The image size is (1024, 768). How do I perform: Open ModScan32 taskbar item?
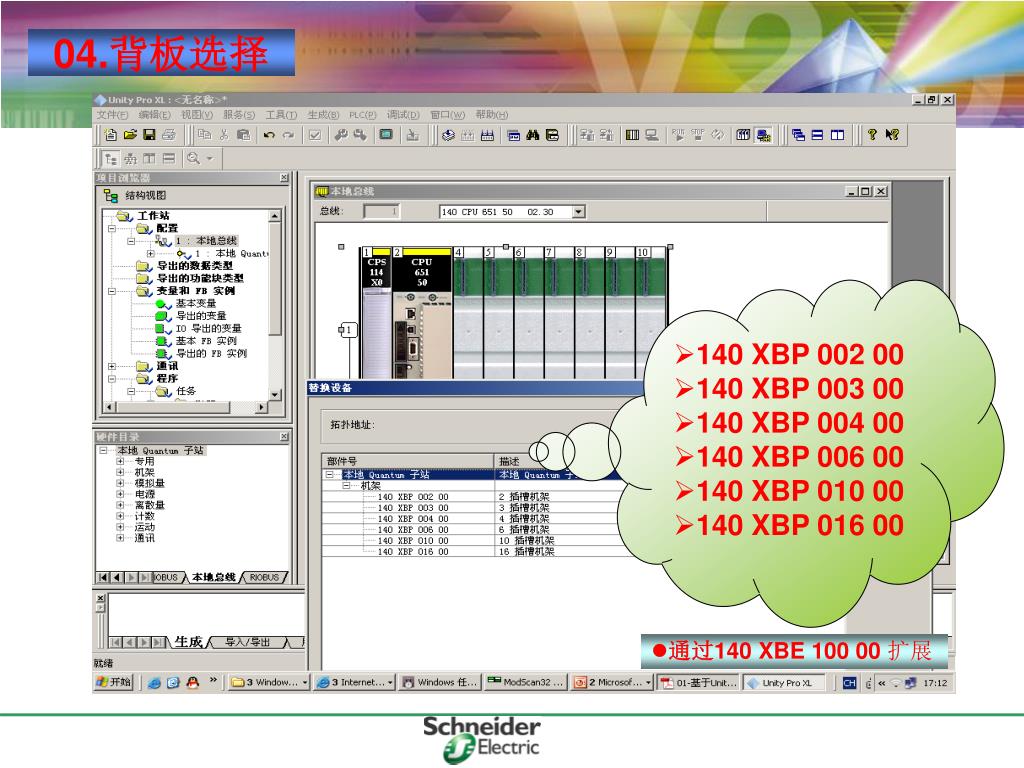point(526,682)
